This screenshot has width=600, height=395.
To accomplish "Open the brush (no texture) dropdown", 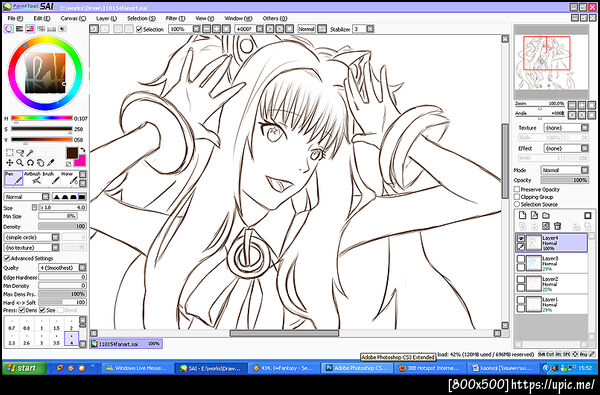I will pos(55,248).
